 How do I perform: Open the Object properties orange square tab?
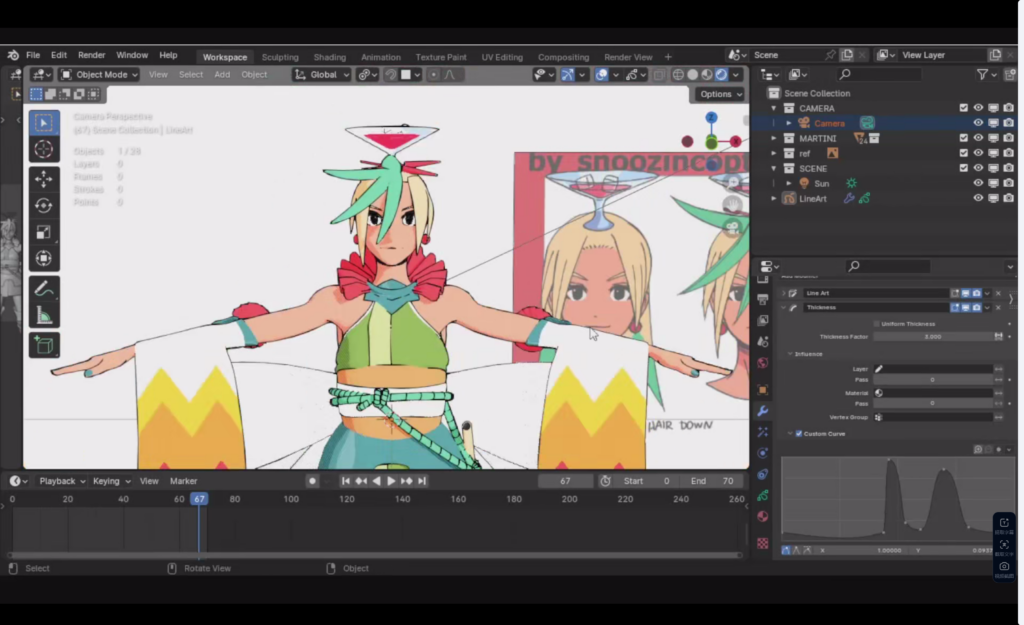pos(762,390)
